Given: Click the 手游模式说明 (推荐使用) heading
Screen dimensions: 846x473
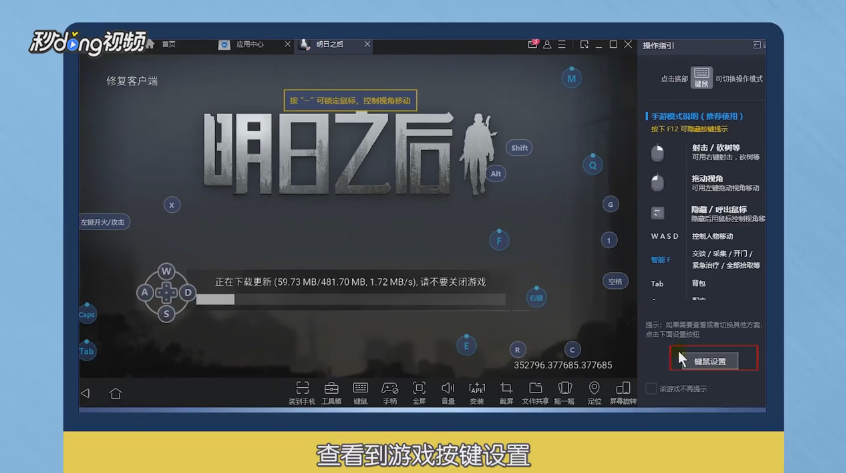Looking at the screenshot, I should point(697,116).
